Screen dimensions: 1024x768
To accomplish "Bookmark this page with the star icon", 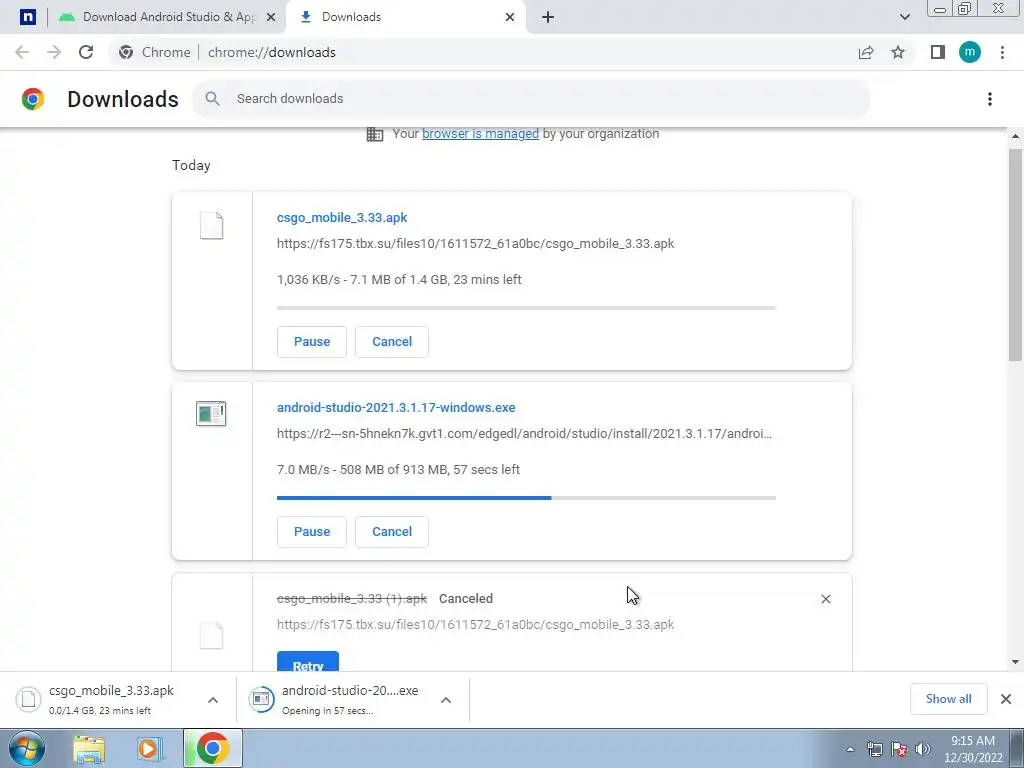I will (898, 52).
